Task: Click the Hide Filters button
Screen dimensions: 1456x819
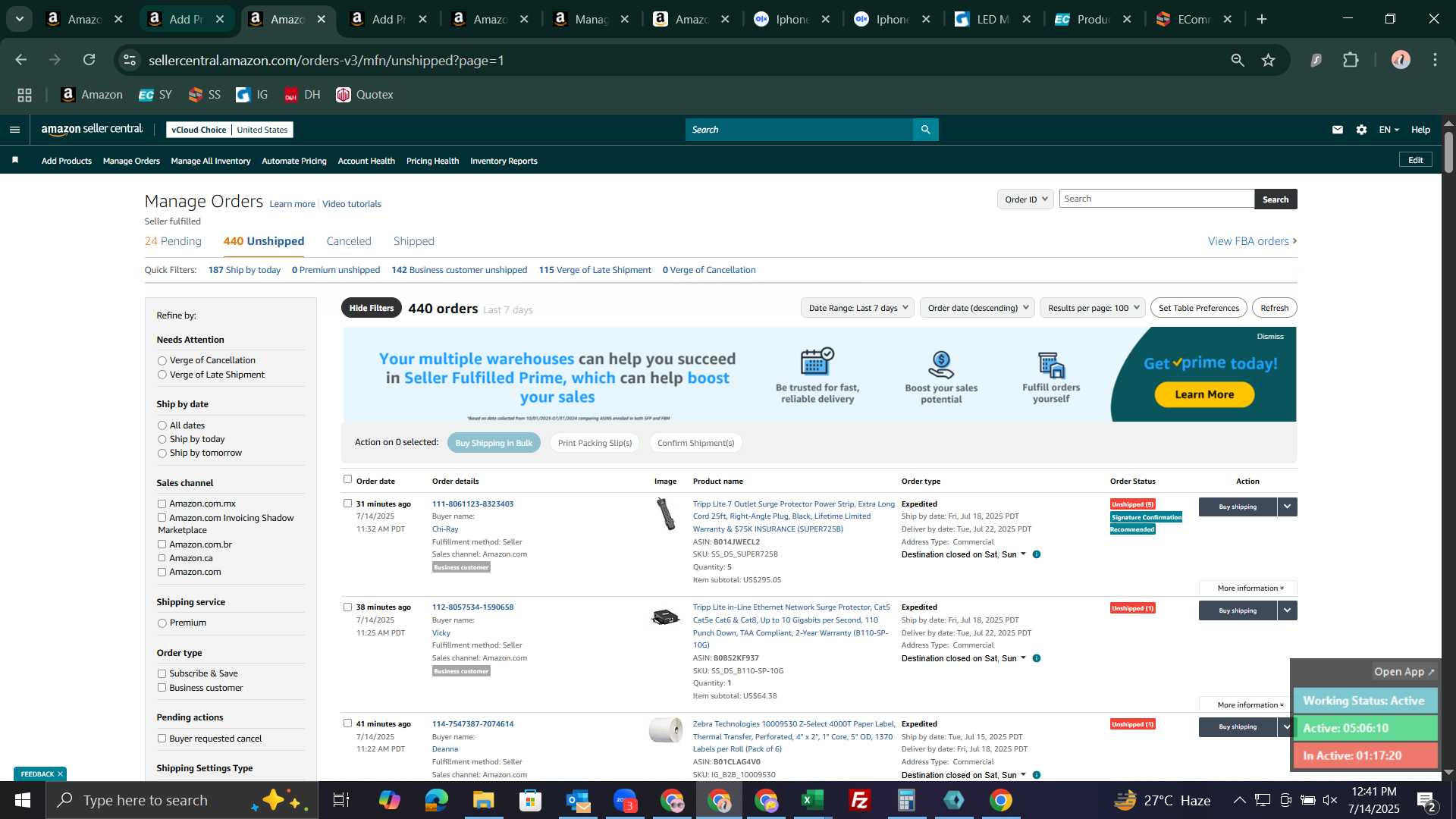Action: click(x=372, y=308)
